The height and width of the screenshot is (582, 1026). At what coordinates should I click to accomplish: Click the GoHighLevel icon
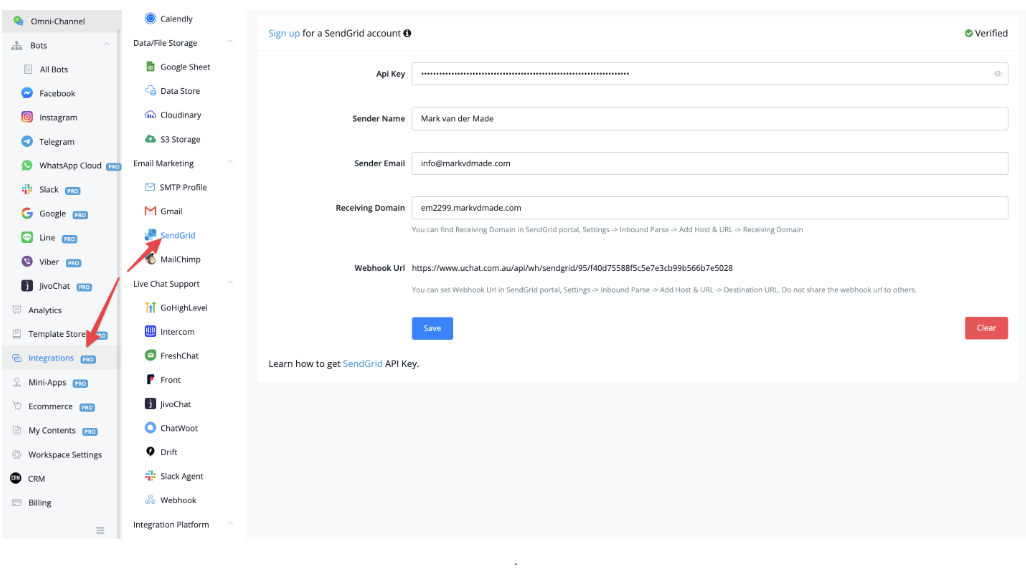click(x=150, y=307)
